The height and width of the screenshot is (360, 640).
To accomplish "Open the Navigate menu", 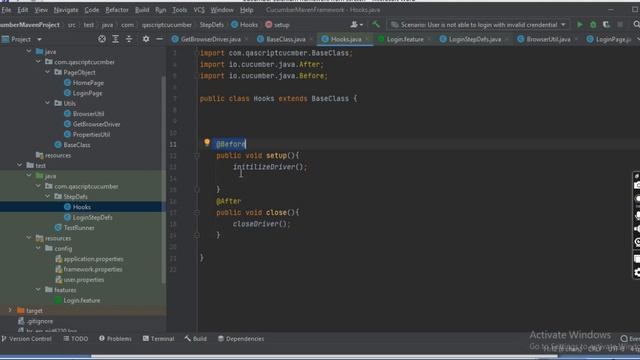I will [66, 10].
